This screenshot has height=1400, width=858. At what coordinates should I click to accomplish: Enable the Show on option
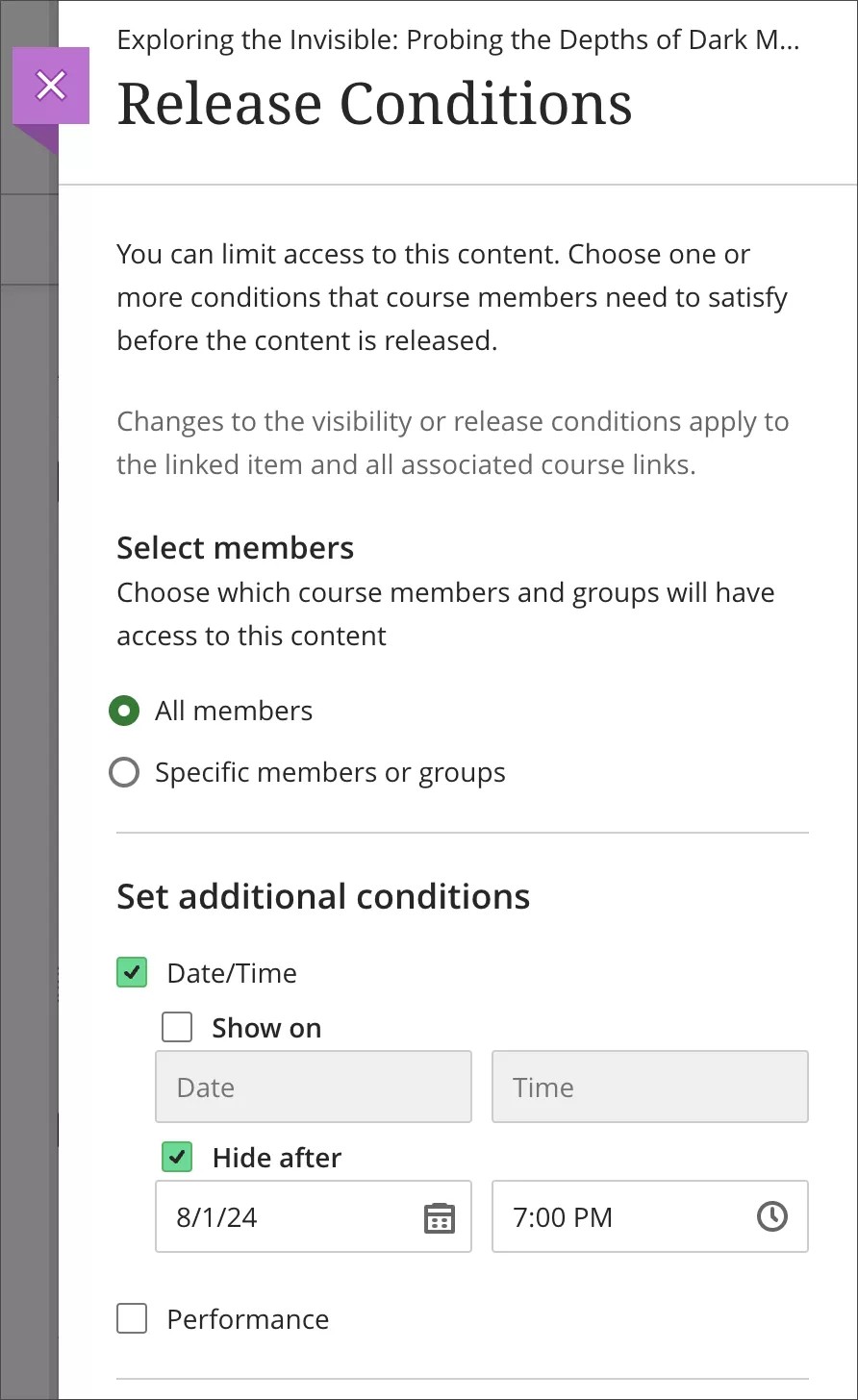click(x=177, y=1027)
